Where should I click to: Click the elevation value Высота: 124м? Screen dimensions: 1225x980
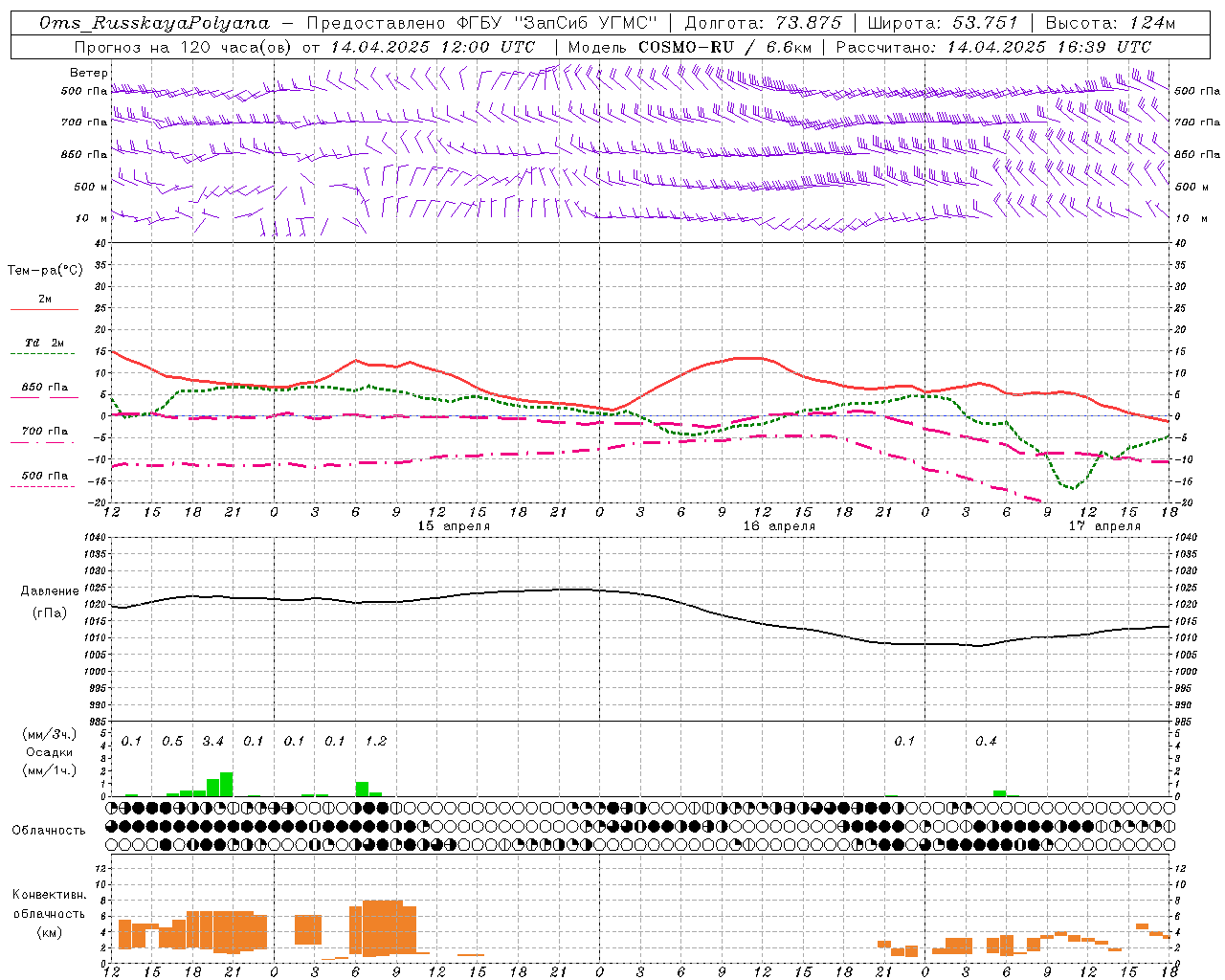coord(1109,23)
